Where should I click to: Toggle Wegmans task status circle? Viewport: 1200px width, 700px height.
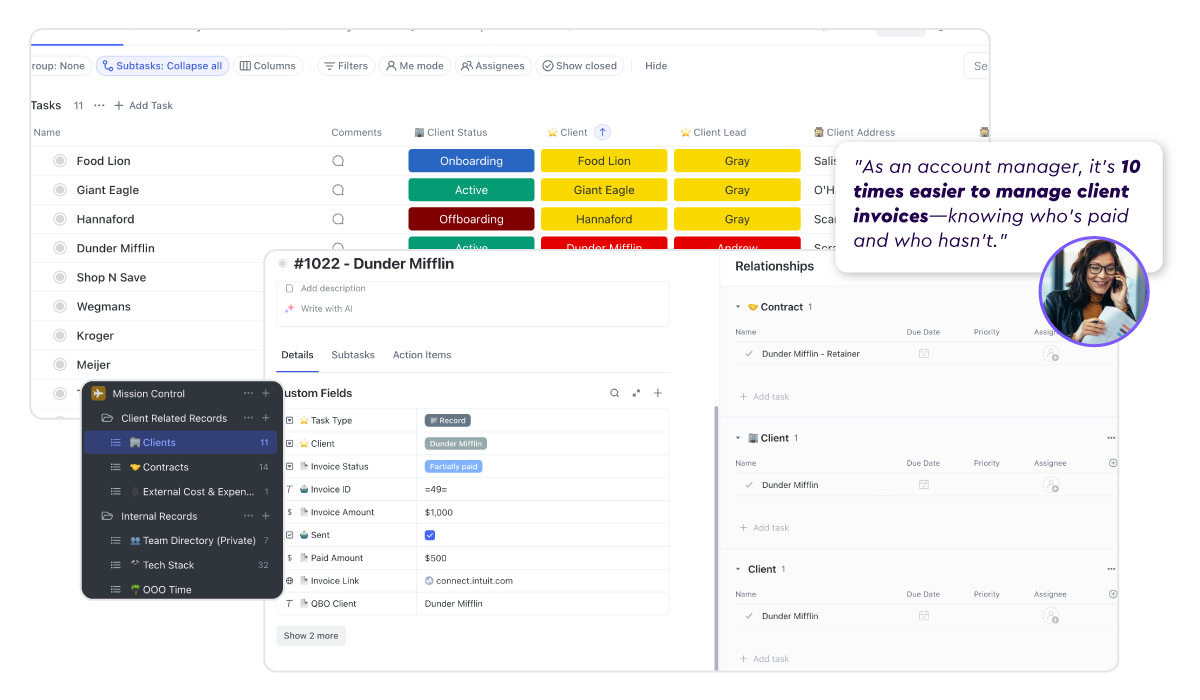tap(60, 306)
